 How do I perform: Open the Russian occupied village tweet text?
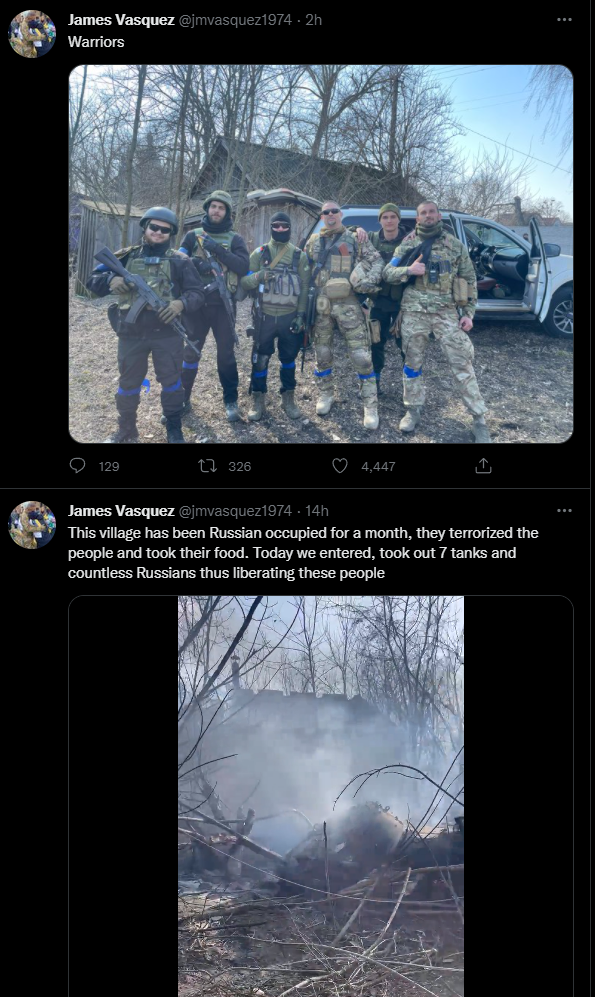pyautogui.click(x=303, y=553)
